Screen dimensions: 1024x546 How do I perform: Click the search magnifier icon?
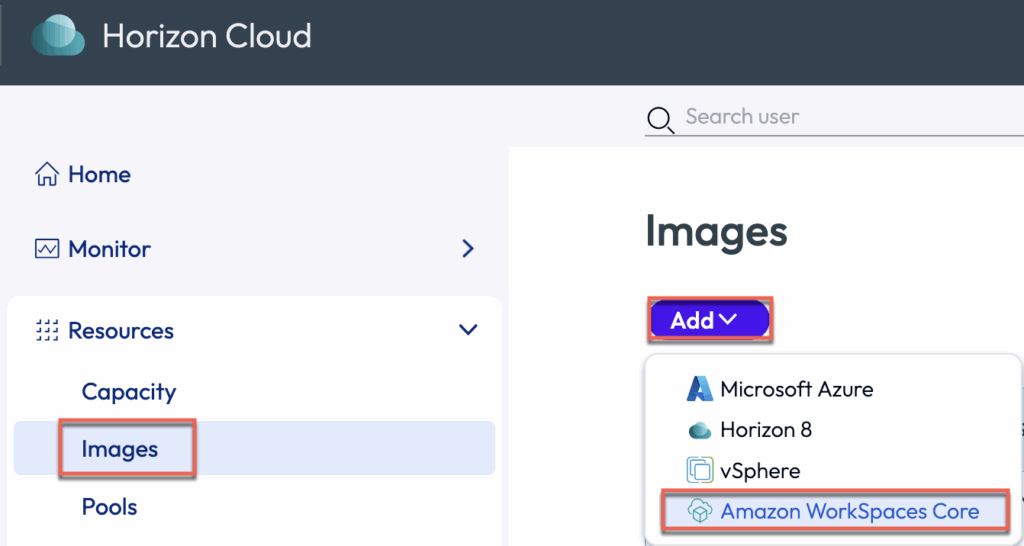pyautogui.click(x=660, y=121)
